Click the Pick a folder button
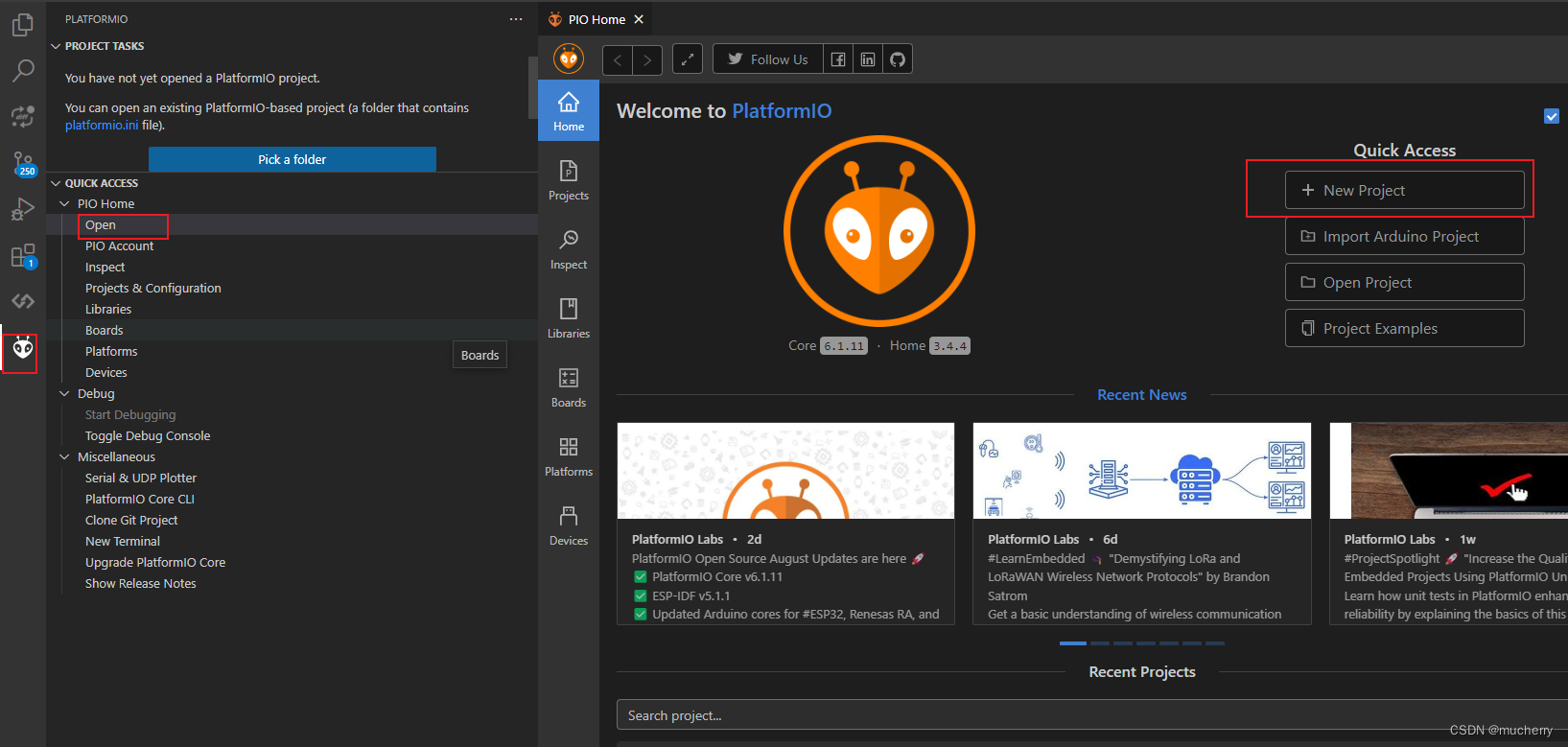Image resolution: width=1568 pixels, height=747 pixels. (x=293, y=159)
